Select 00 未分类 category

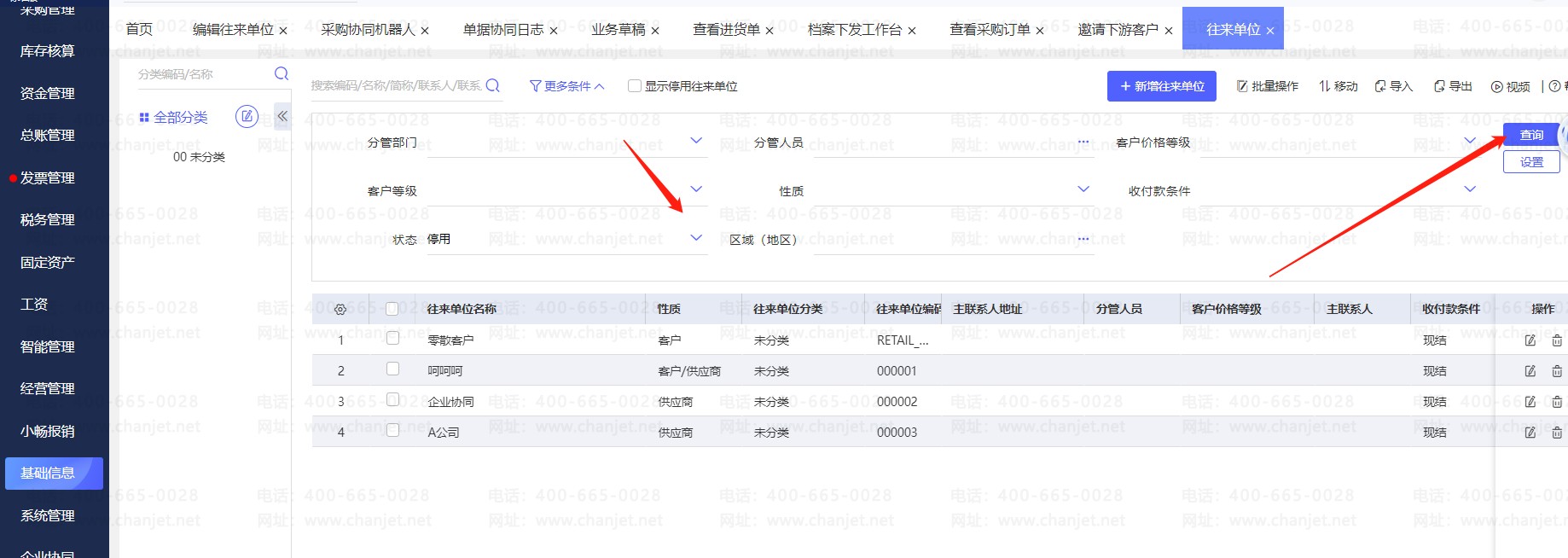(199, 157)
